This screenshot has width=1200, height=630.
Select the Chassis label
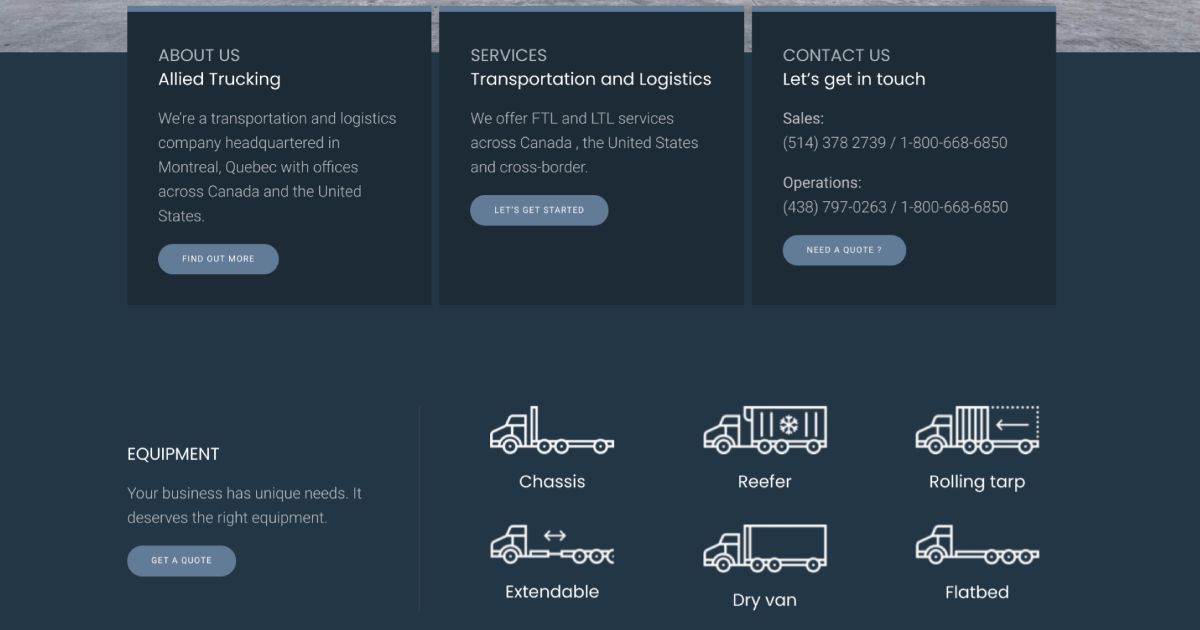coord(552,482)
